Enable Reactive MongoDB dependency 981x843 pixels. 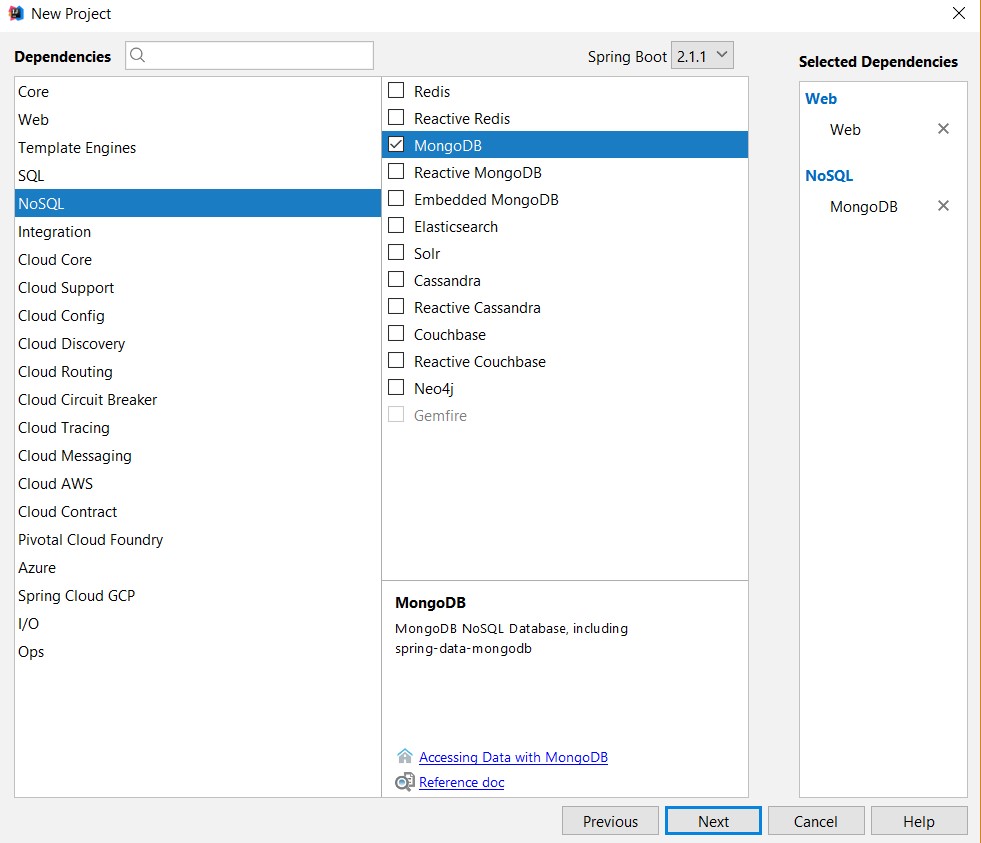396,171
